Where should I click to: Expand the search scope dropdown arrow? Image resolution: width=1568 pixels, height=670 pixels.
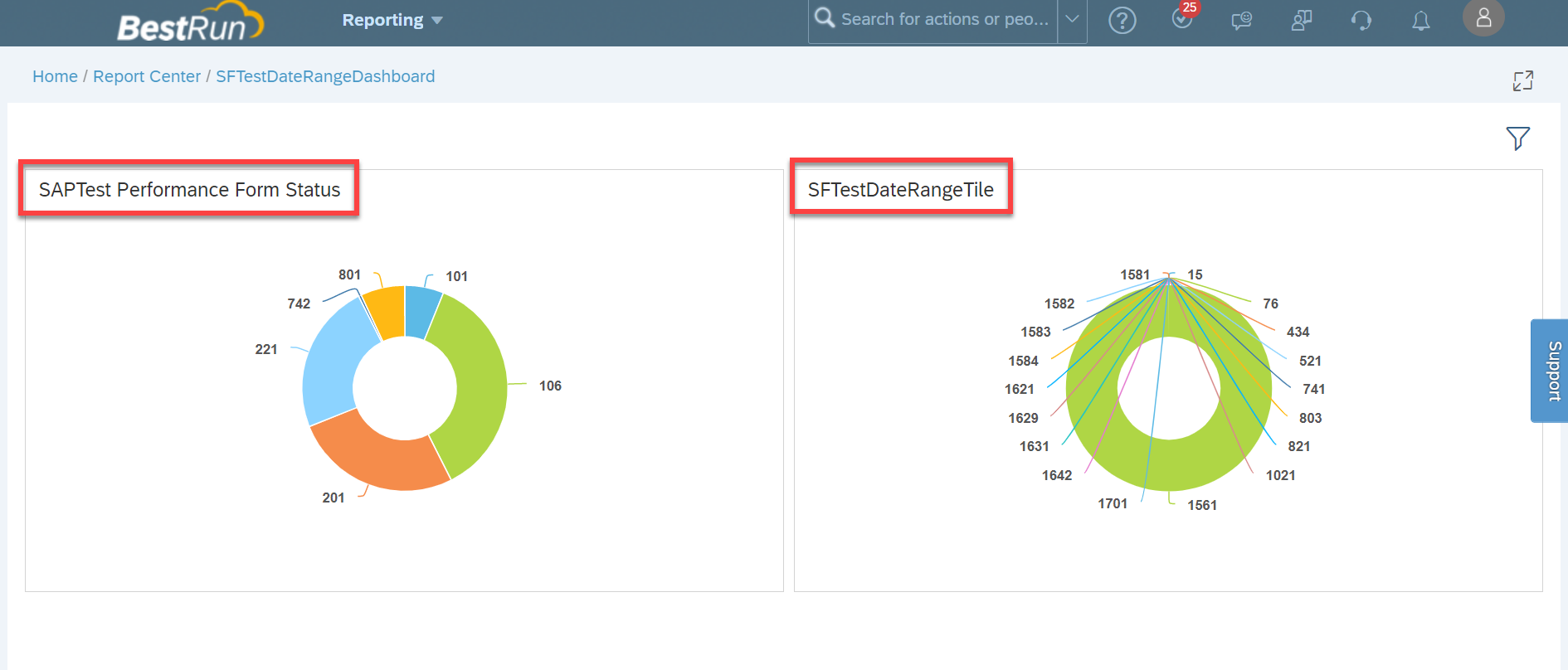[x=1072, y=19]
